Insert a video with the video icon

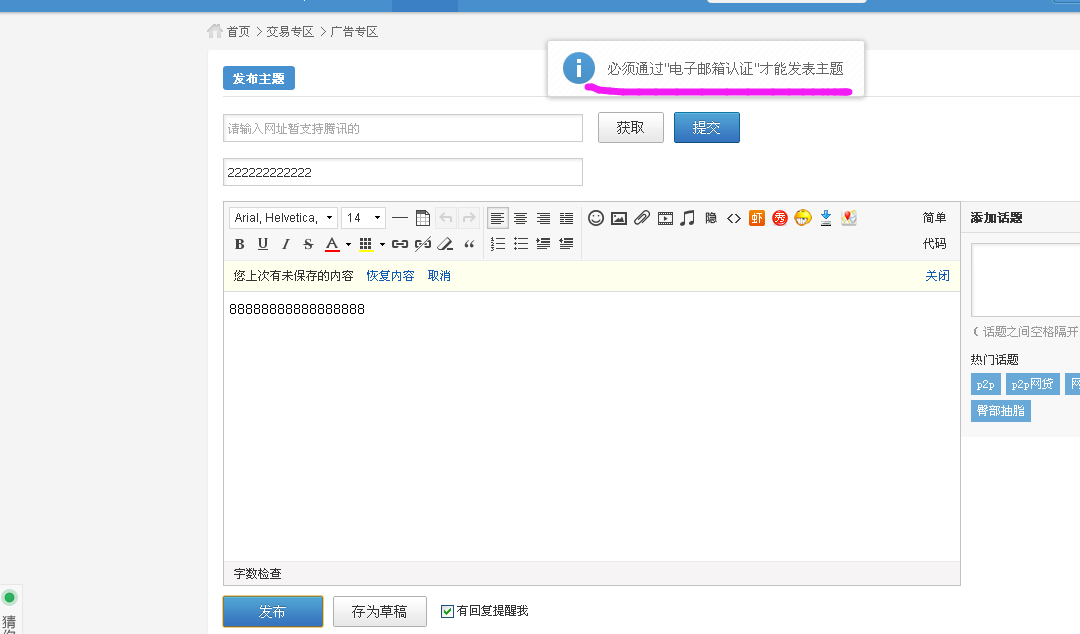click(x=665, y=217)
